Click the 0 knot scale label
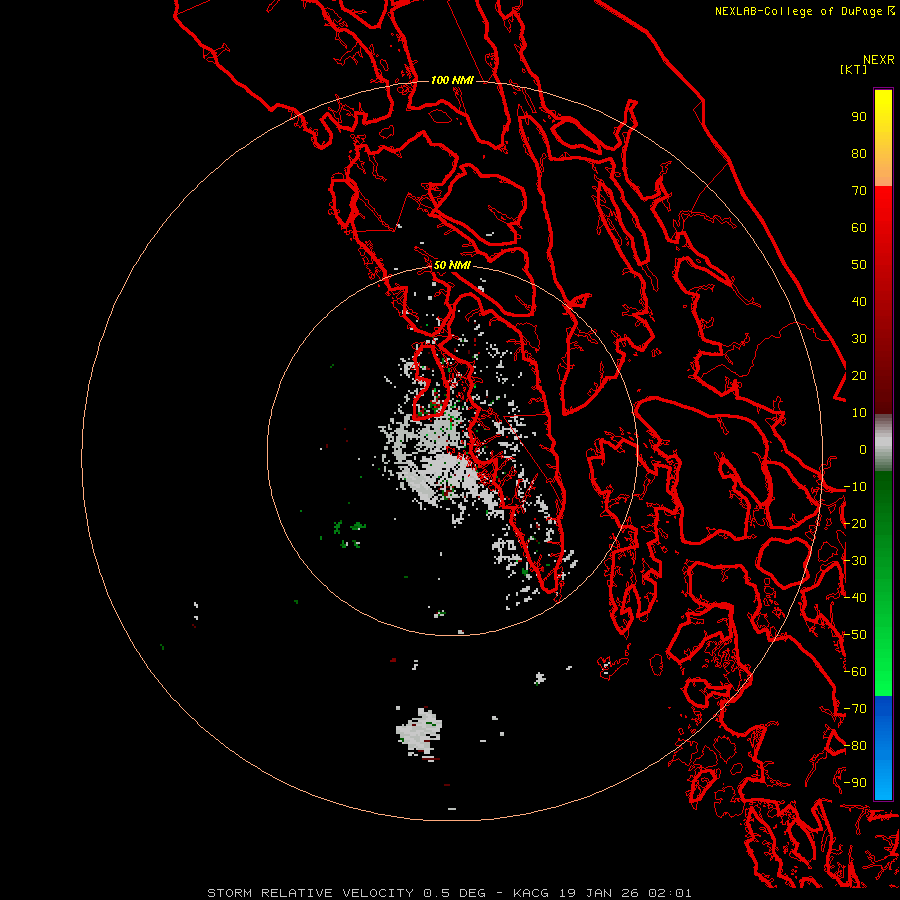 pos(863,450)
